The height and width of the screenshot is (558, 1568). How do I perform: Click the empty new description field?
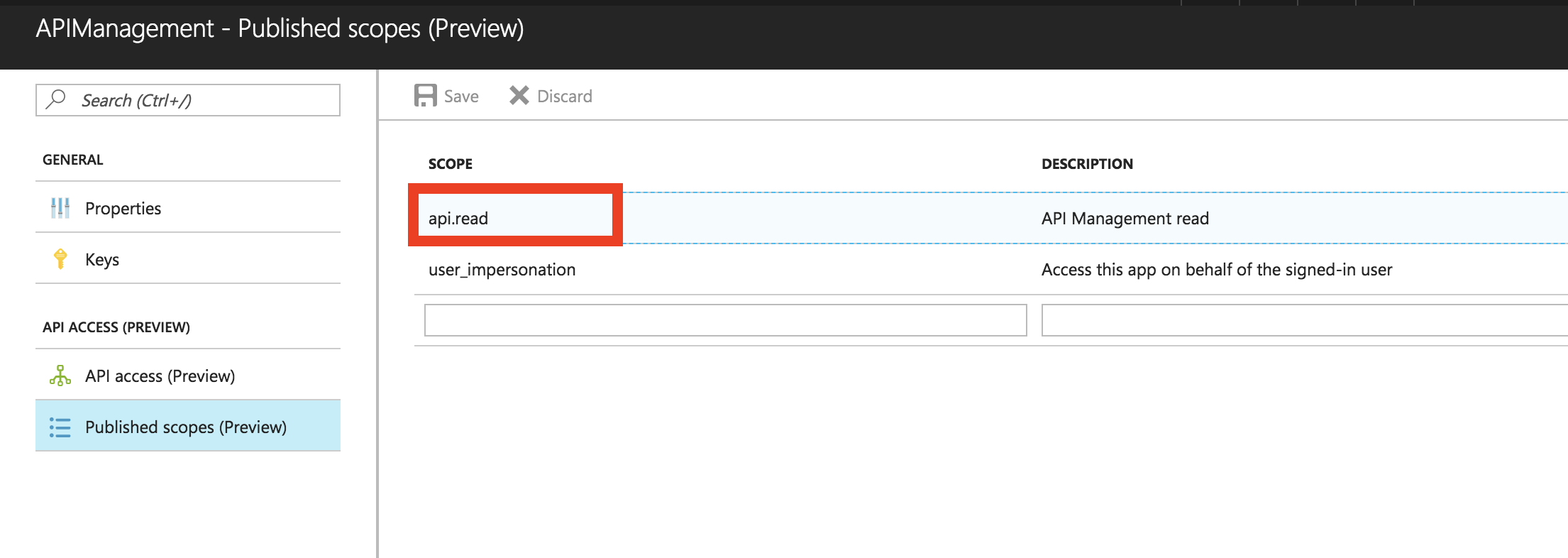1304,320
